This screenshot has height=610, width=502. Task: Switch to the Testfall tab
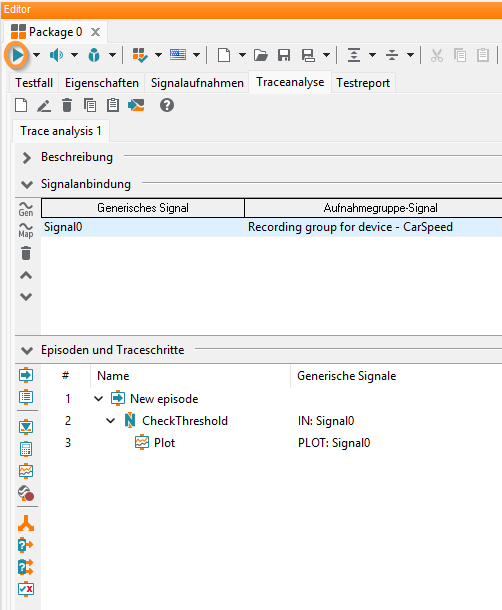[34, 83]
